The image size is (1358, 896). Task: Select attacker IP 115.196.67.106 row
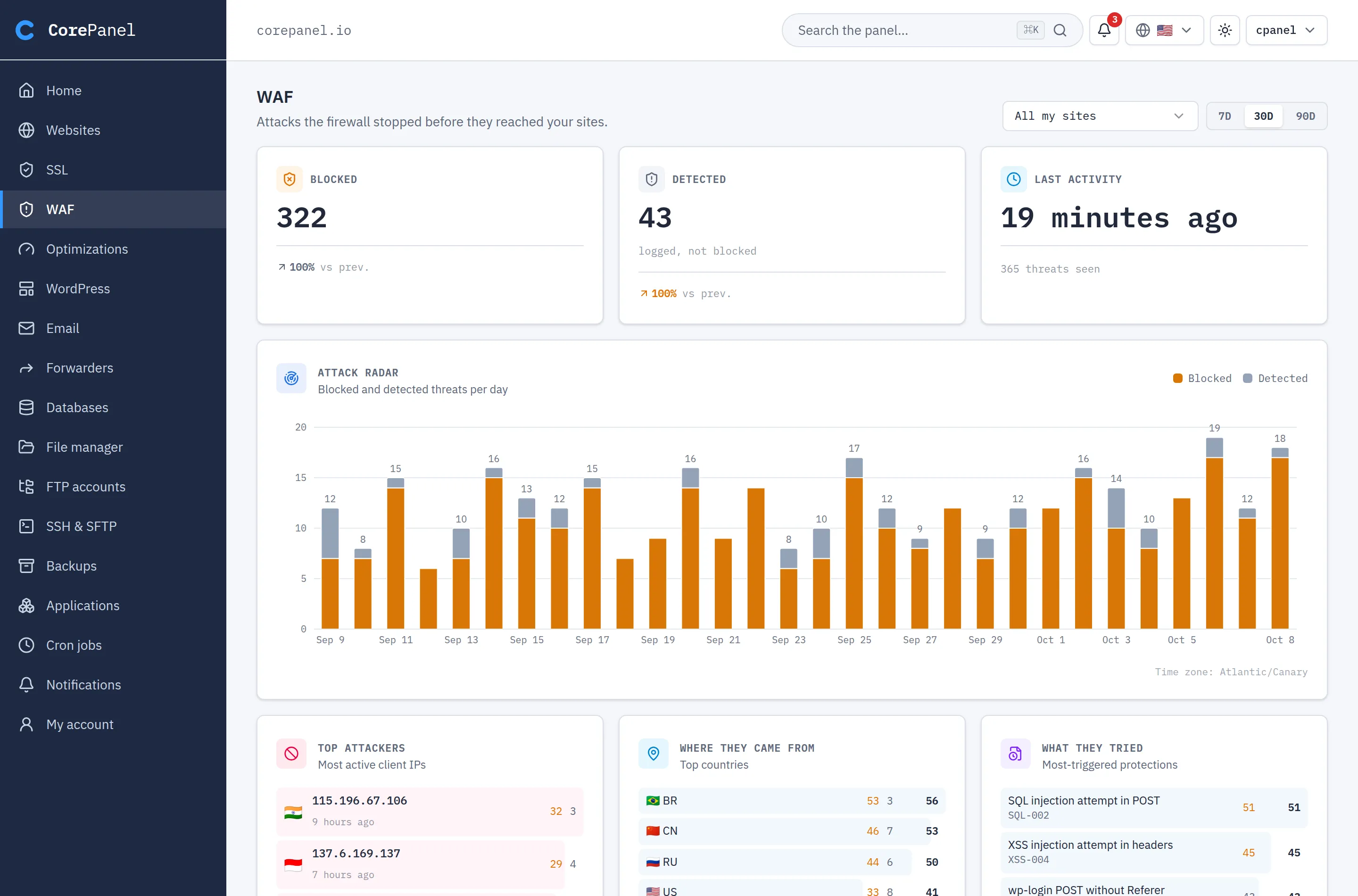pyautogui.click(x=430, y=812)
